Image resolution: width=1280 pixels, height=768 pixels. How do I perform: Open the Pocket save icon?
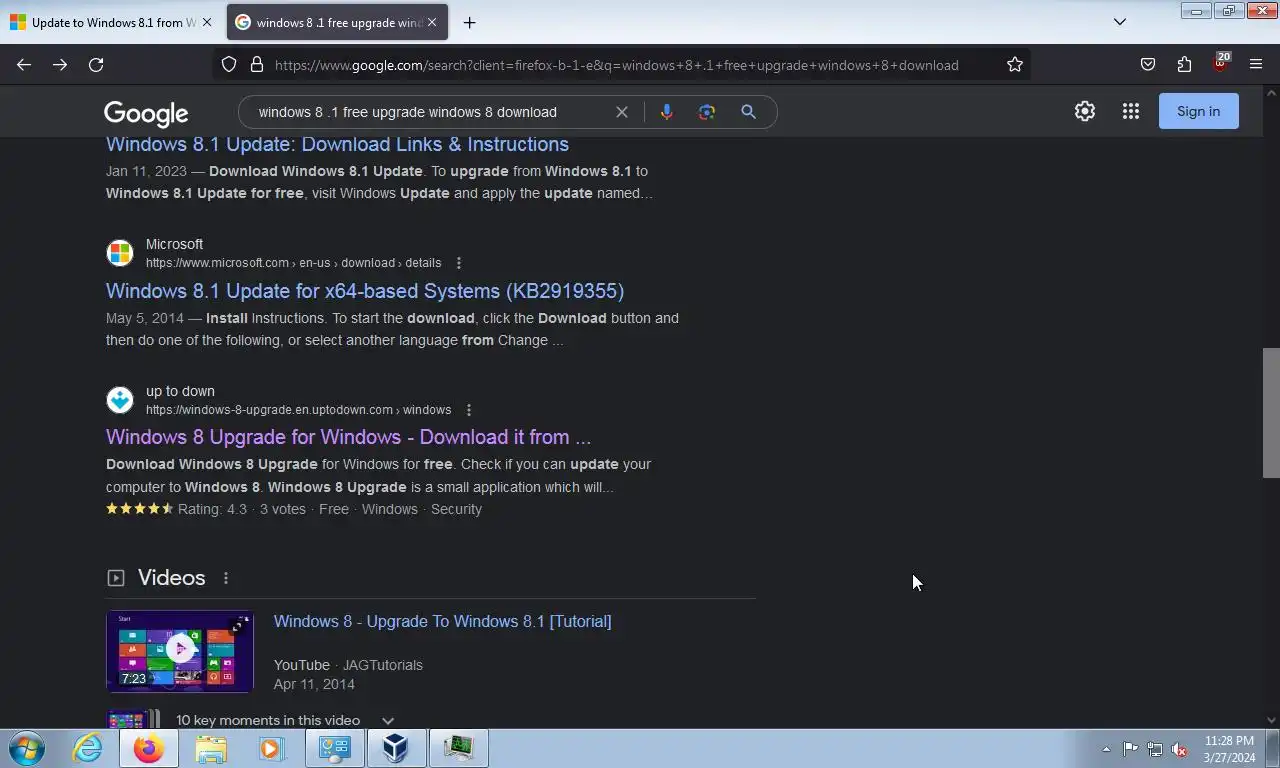click(x=1148, y=65)
